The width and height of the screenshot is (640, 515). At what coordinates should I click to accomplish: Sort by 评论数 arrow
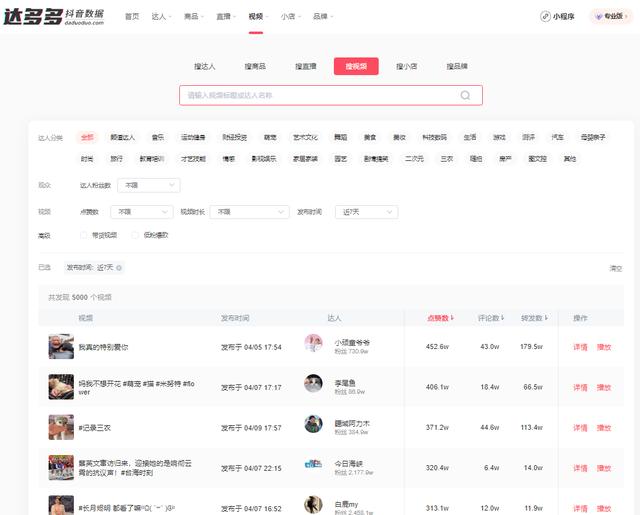(x=502, y=318)
